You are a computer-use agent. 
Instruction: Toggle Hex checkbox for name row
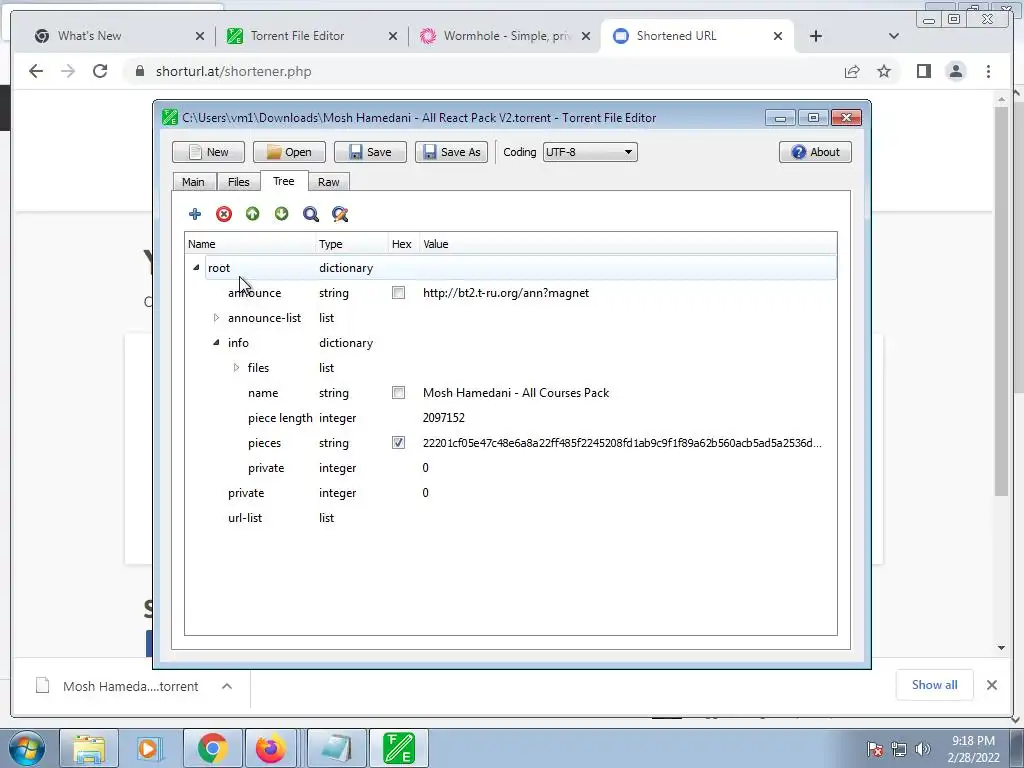[398, 393]
